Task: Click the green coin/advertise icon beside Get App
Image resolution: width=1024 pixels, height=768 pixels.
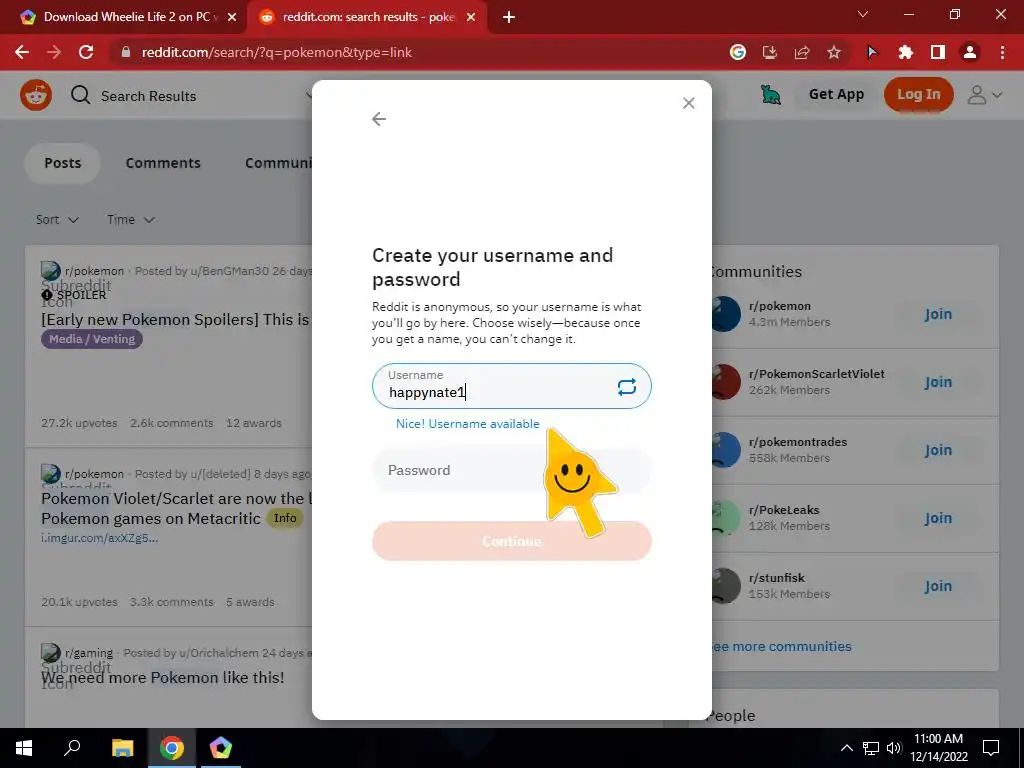Action: [x=771, y=95]
